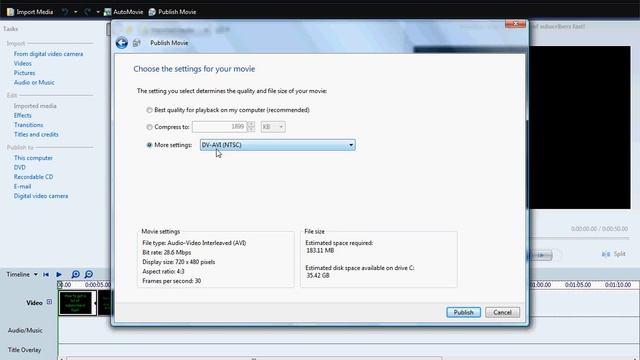640x360 pixels.
Task: Click the Audio/Music track label
Action: pyautogui.click(x=25, y=330)
